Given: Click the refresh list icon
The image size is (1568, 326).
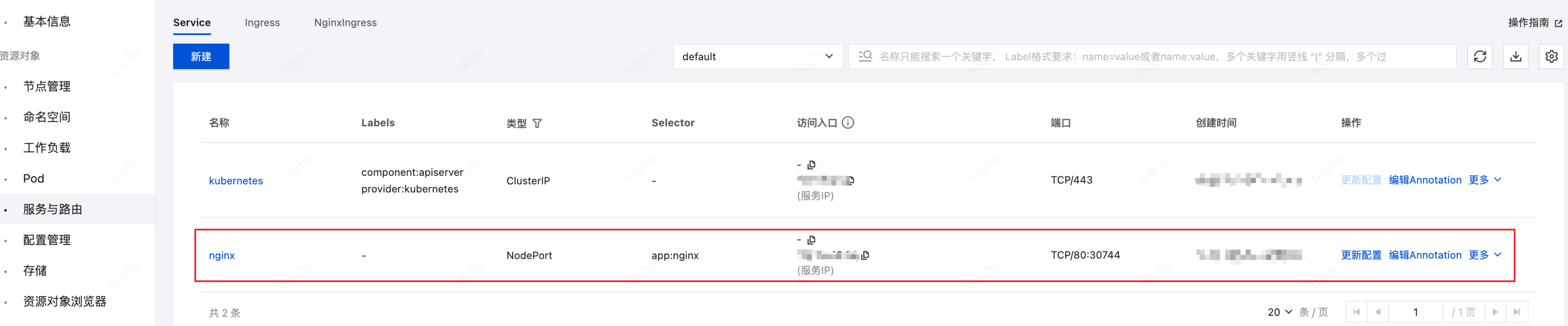Looking at the screenshot, I should click(x=1480, y=57).
